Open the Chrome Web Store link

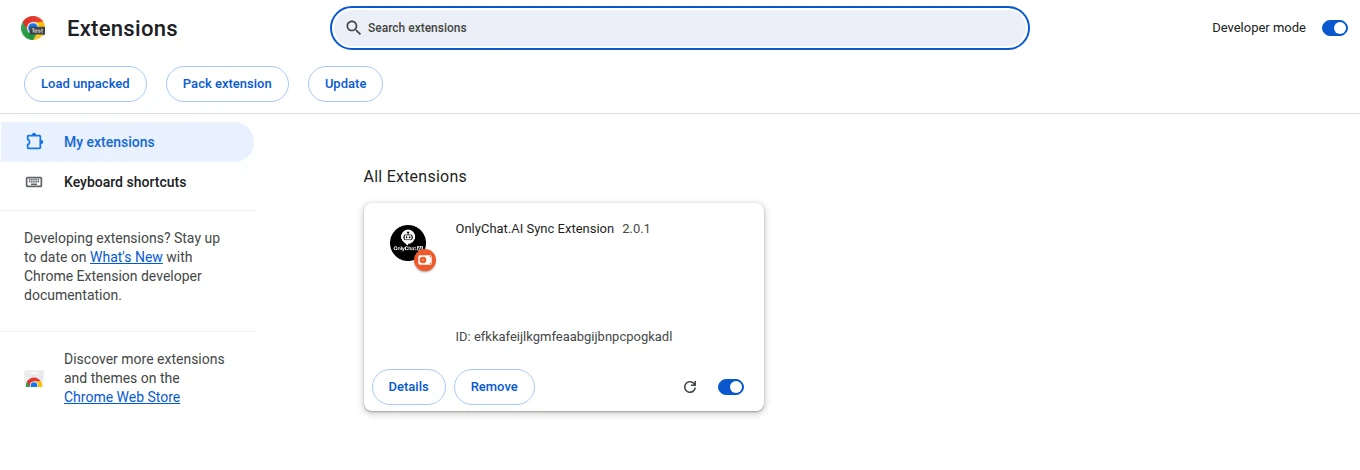tap(122, 397)
